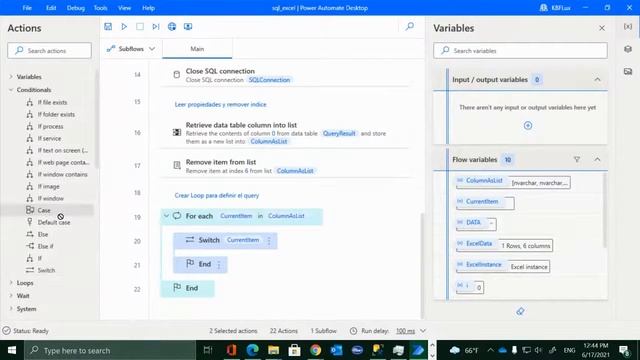This screenshot has height=360, width=640.
Task: Select the Case action
Action: coord(44,210)
